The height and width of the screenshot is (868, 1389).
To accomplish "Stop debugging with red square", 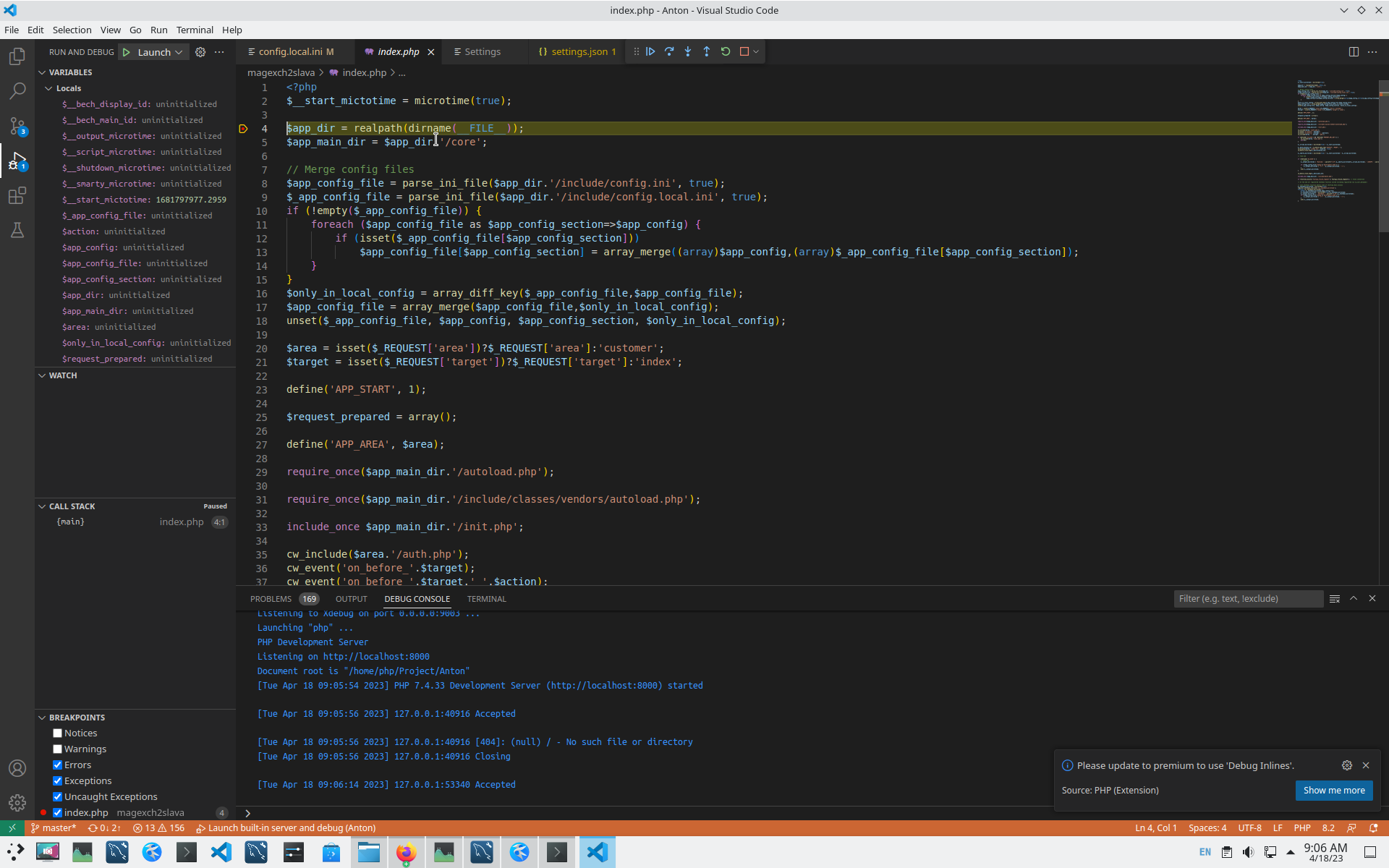I will 744,51.
